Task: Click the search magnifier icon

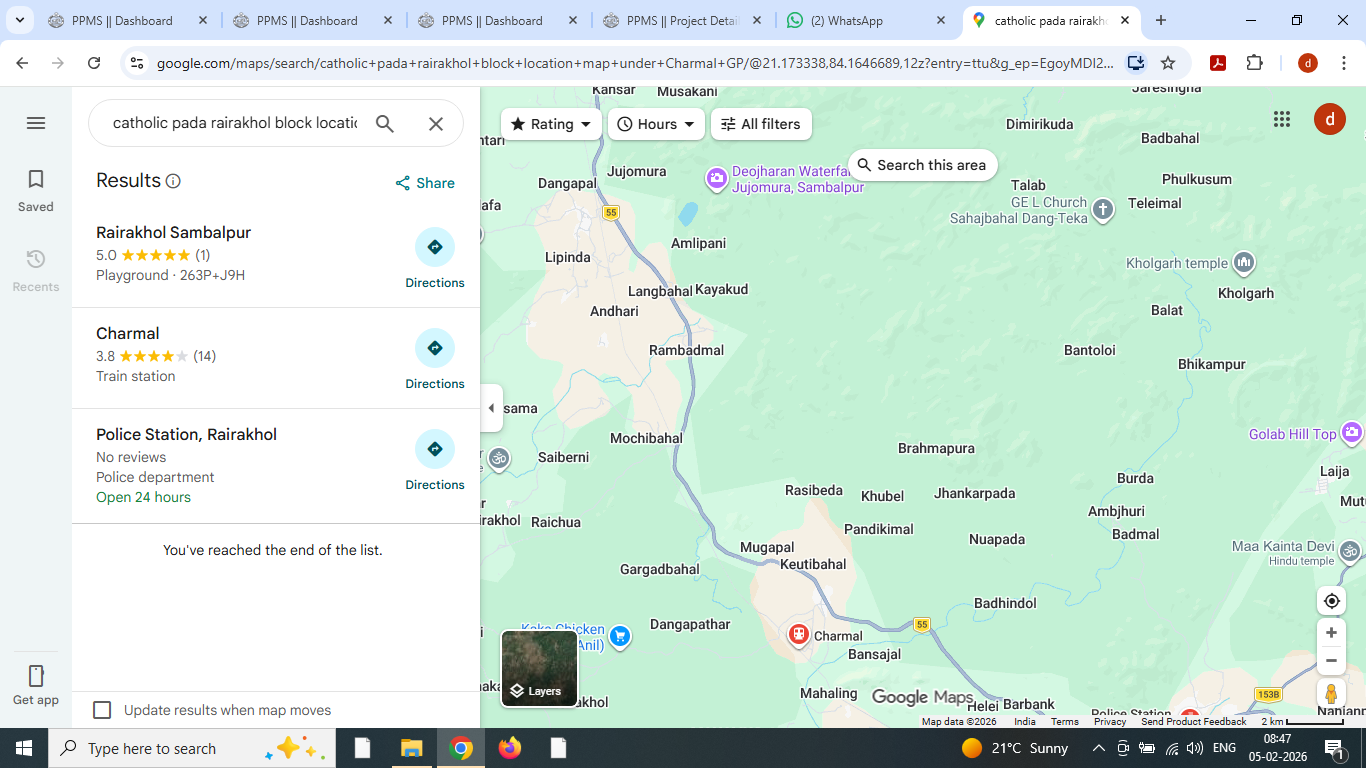Action: 385,124
